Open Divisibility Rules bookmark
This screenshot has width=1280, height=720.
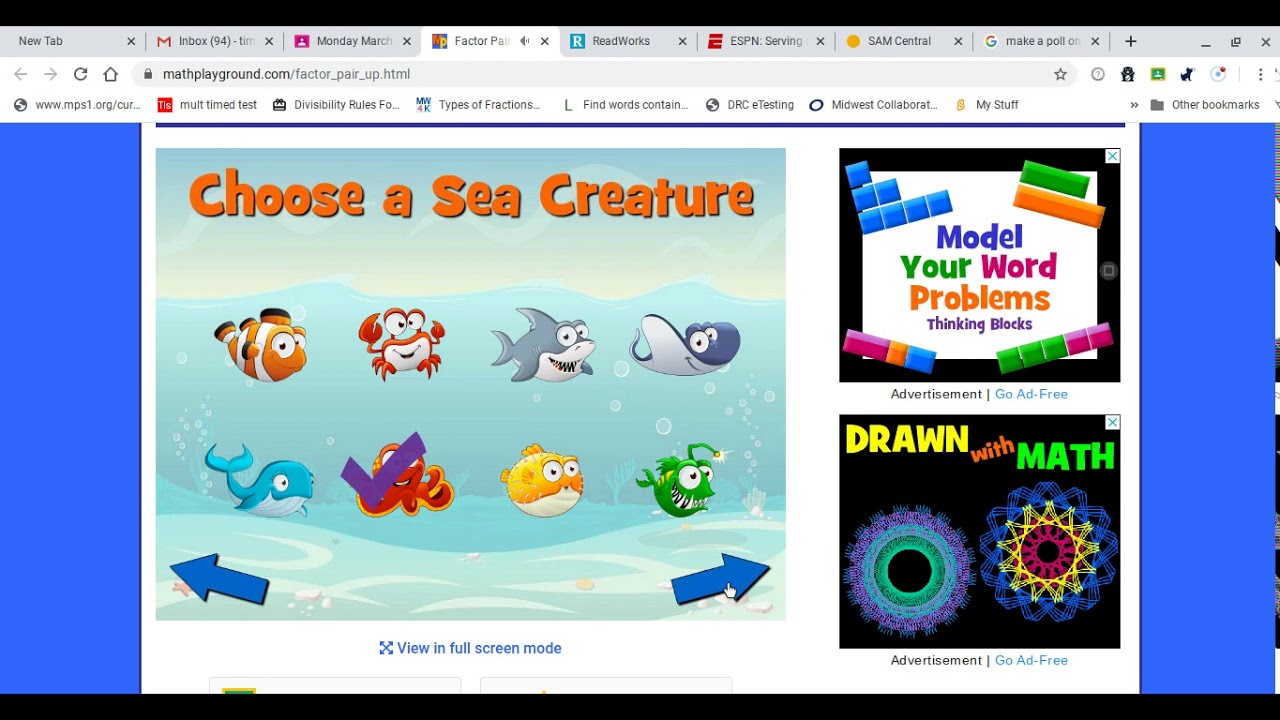[x=335, y=104]
